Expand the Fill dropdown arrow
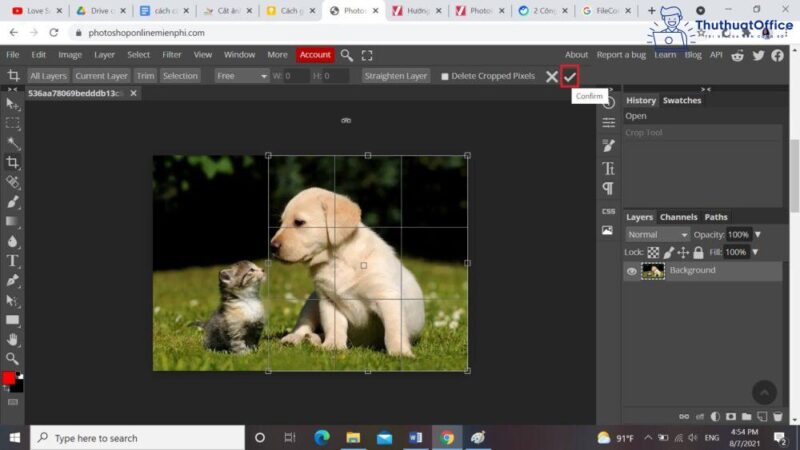Screen dimensions: 800x450 pyautogui.click(x=755, y=252)
